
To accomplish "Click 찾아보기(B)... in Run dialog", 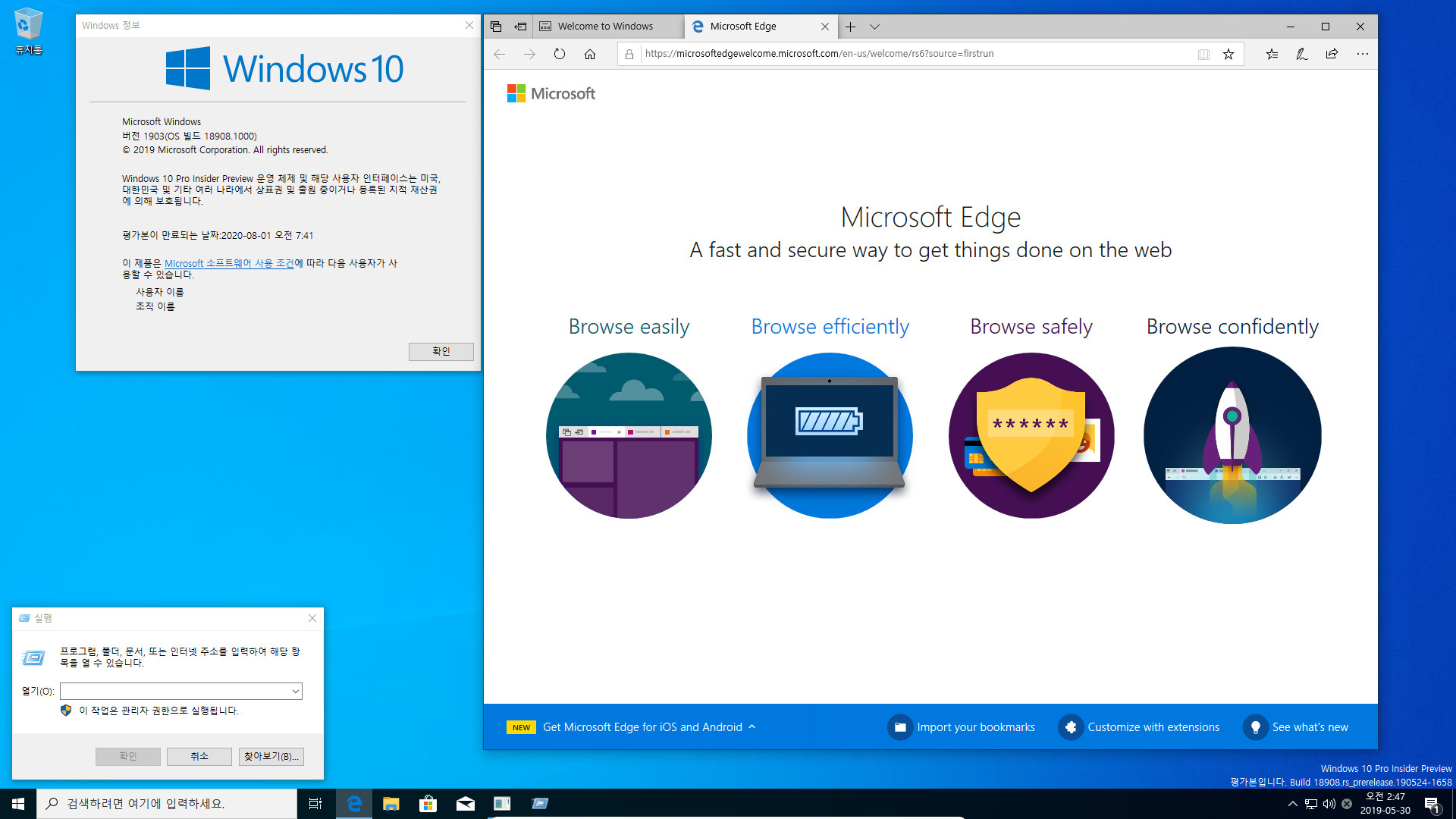I will [271, 756].
